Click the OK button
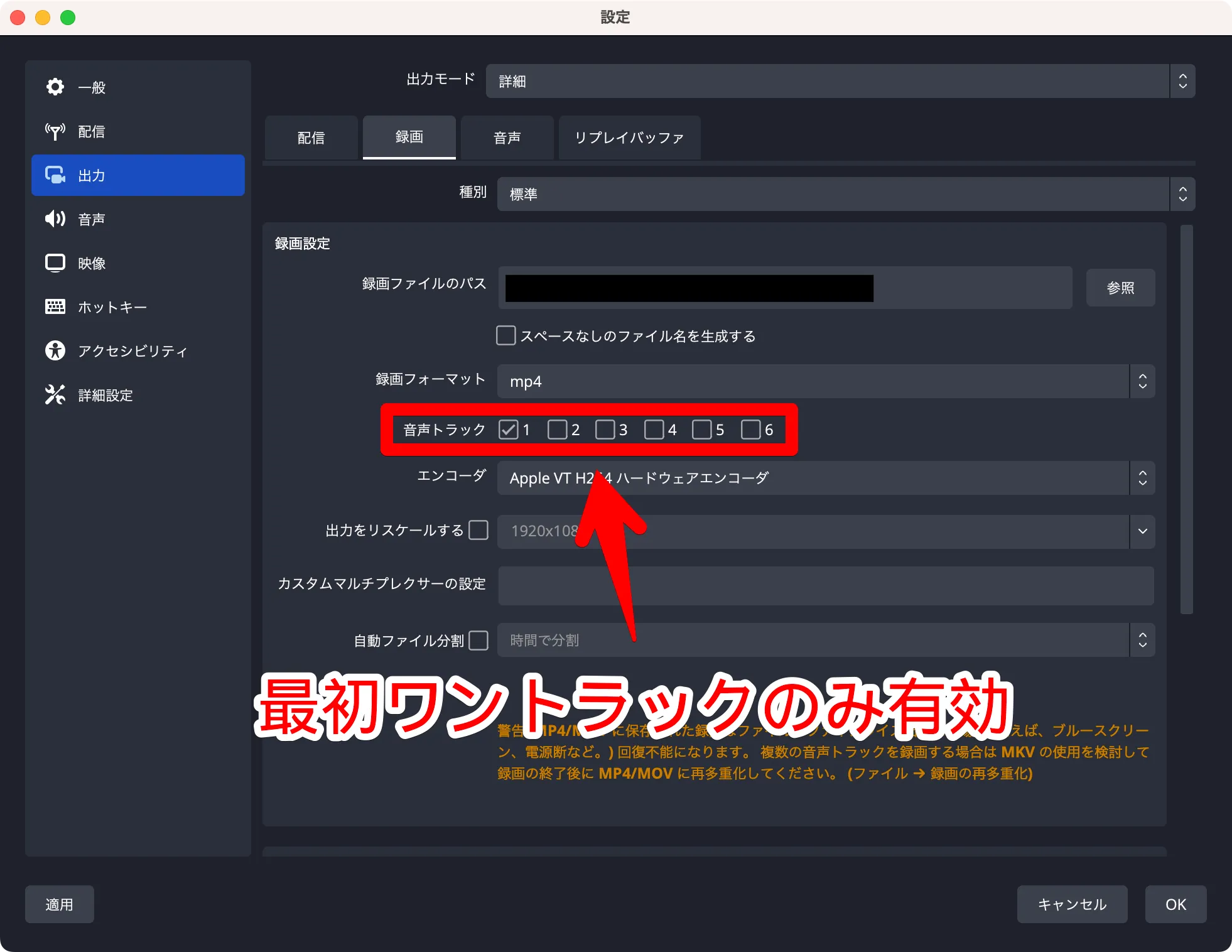Screen dimensions: 1232x952 click(1176, 904)
